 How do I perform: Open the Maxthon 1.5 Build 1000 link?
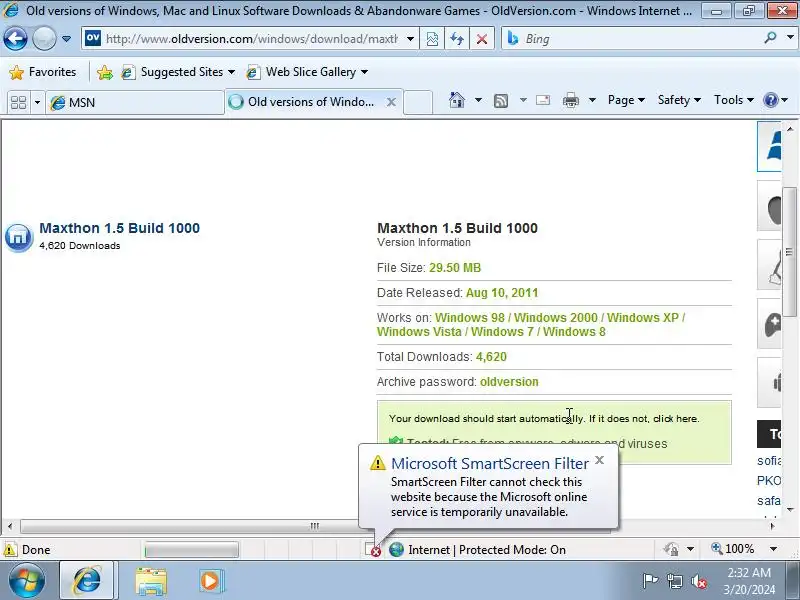[119, 228]
